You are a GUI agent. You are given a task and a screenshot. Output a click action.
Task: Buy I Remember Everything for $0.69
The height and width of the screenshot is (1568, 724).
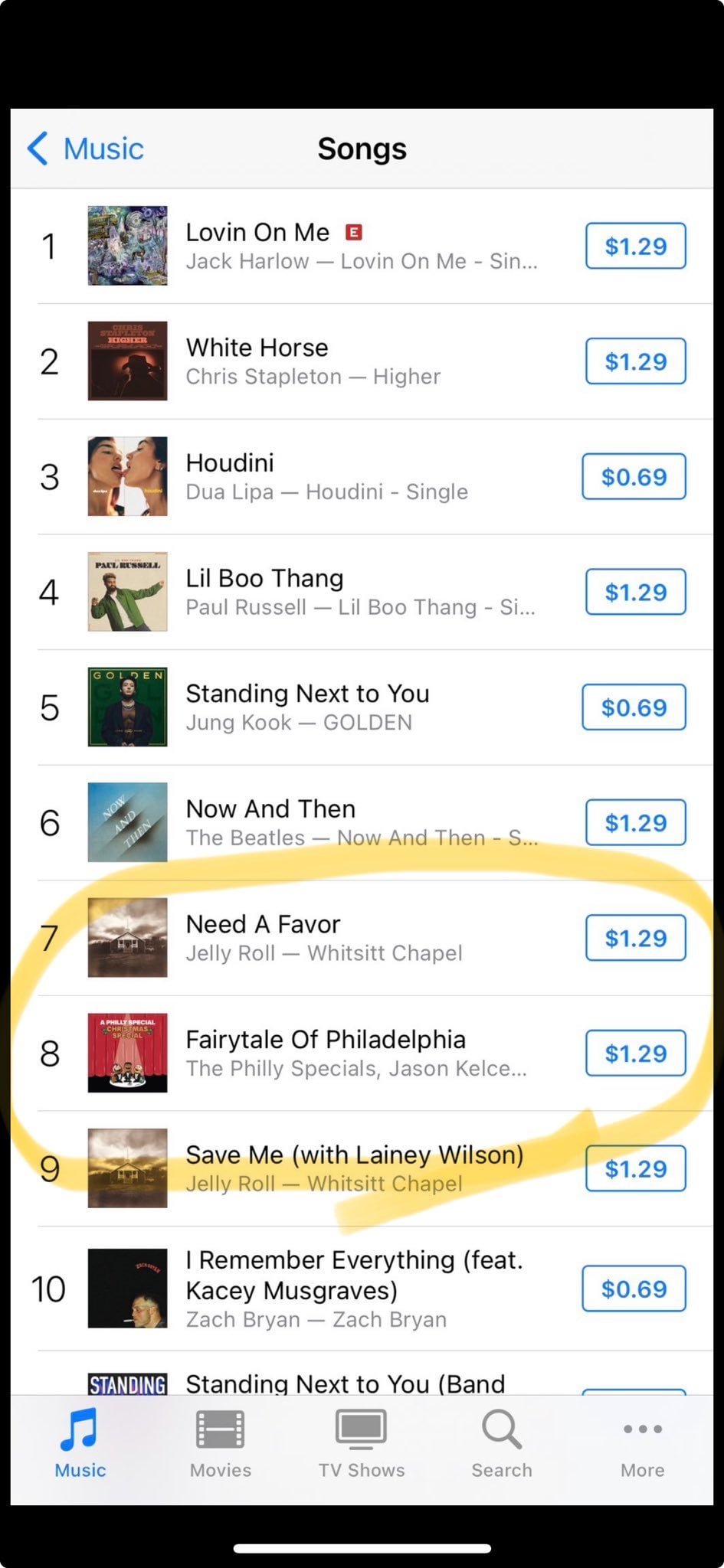tap(634, 1289)
